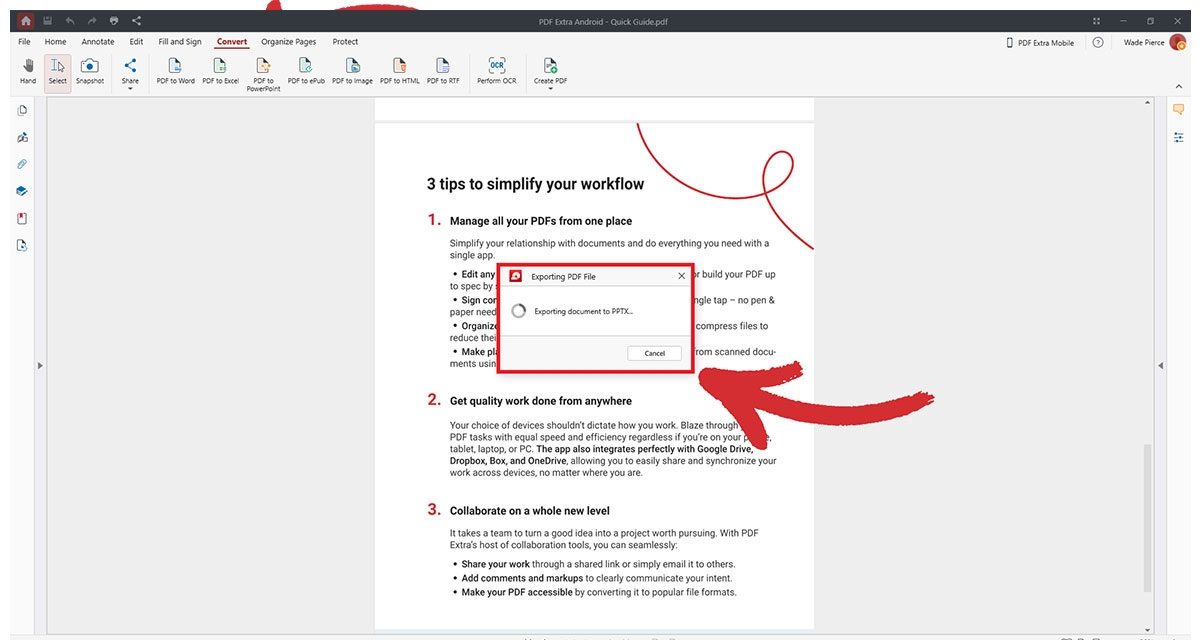
Task: Open the signatures sidebar panel
Action: (x=22, y=137)
